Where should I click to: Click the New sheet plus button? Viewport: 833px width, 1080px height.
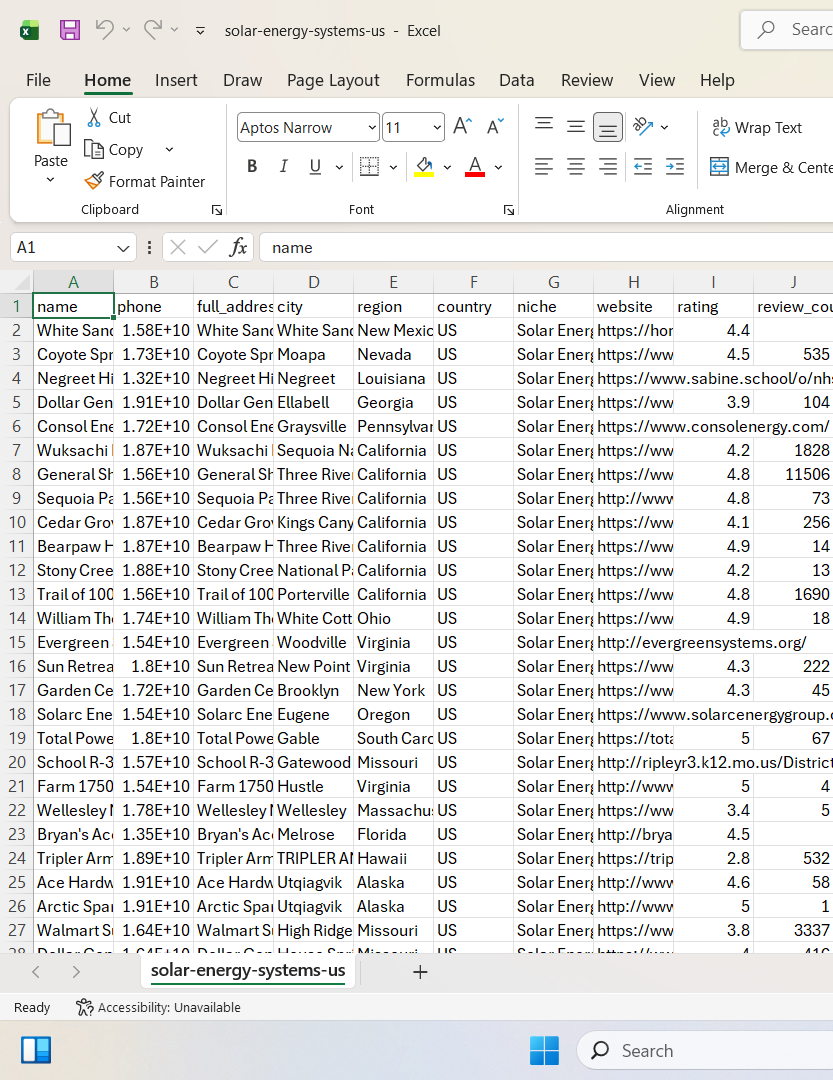(420, 972)
